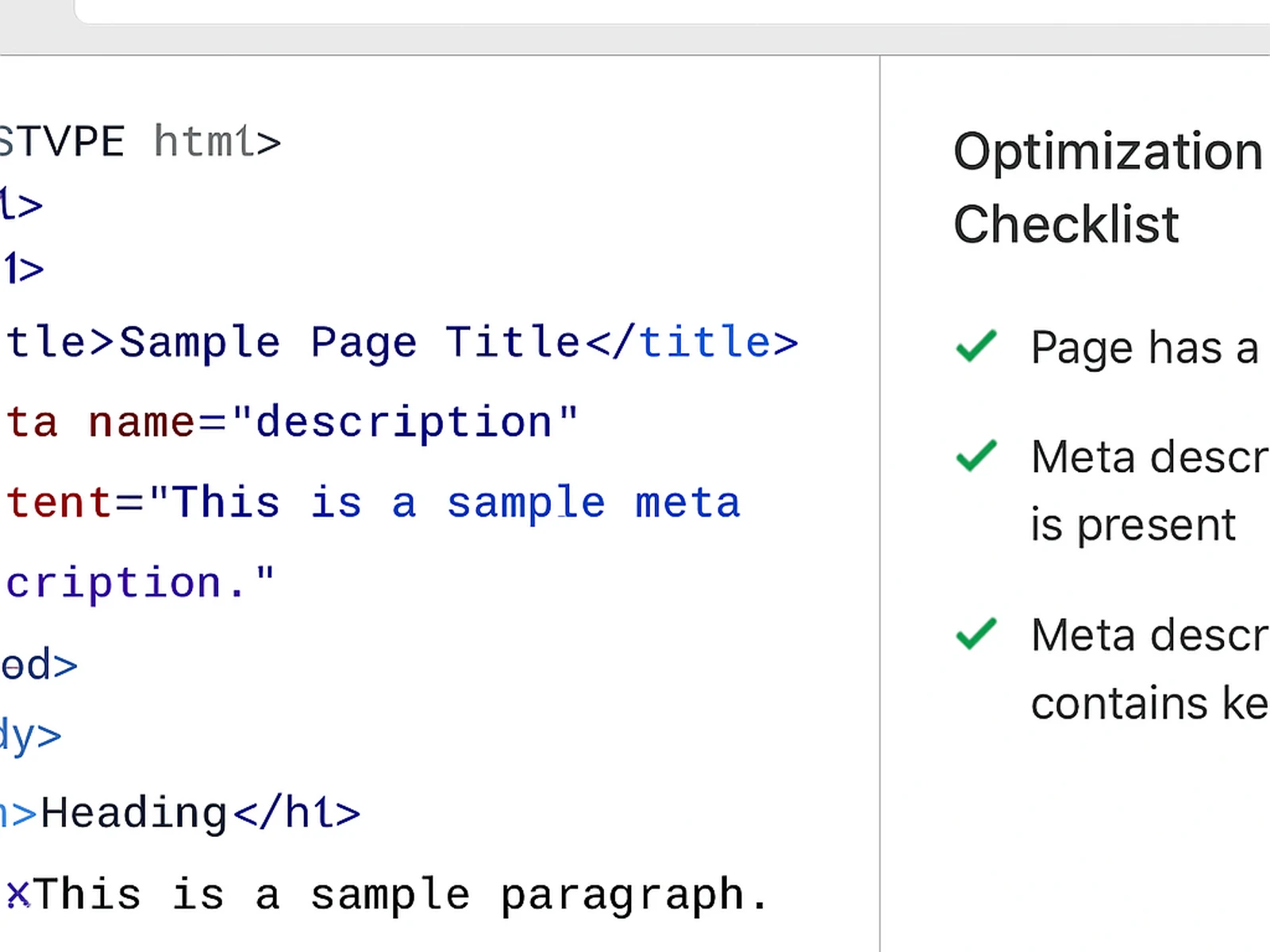Click the opening body tag line
Screen dimensions: 1270x952
pyautogui.click(x=30, y=735)
